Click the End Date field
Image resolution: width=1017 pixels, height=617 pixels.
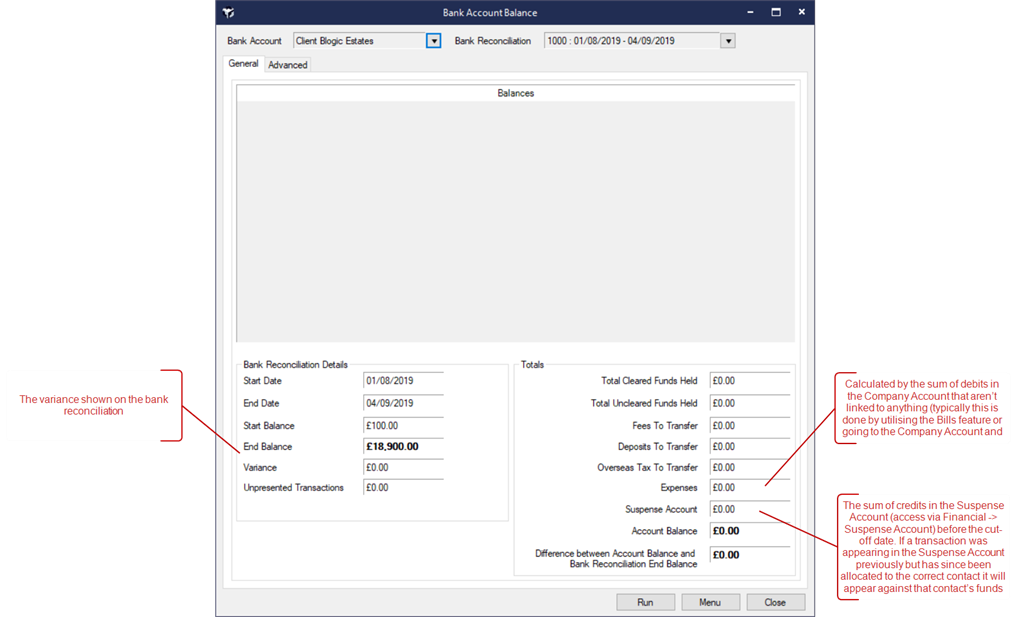click(403, 403)
